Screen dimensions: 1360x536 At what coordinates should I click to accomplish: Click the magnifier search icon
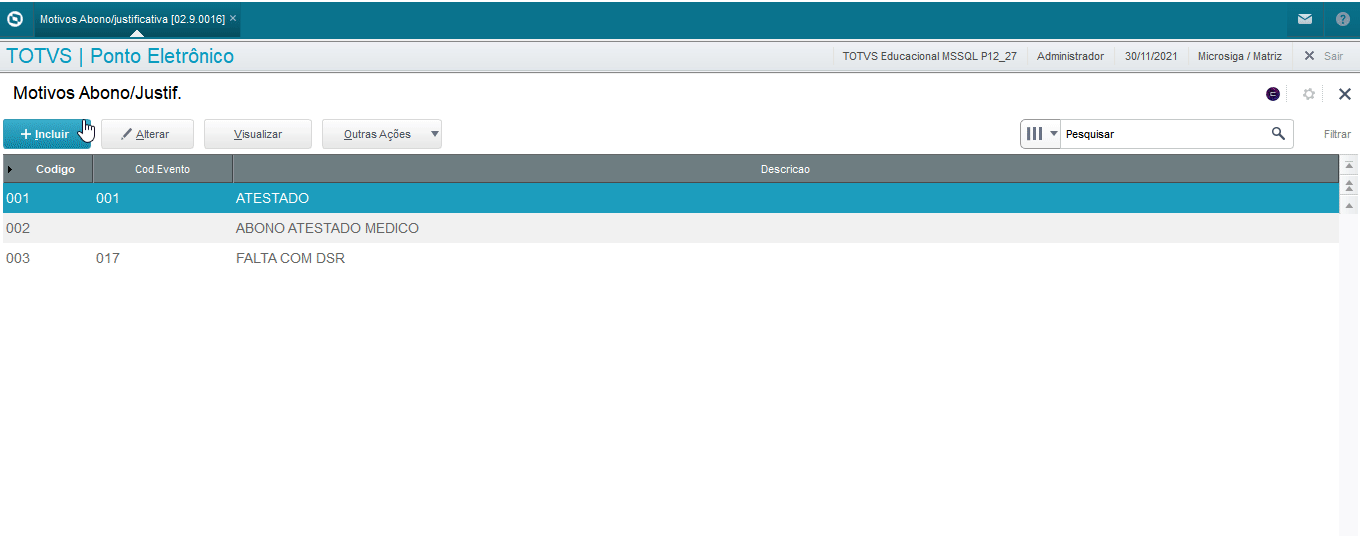coord(1278,133)
